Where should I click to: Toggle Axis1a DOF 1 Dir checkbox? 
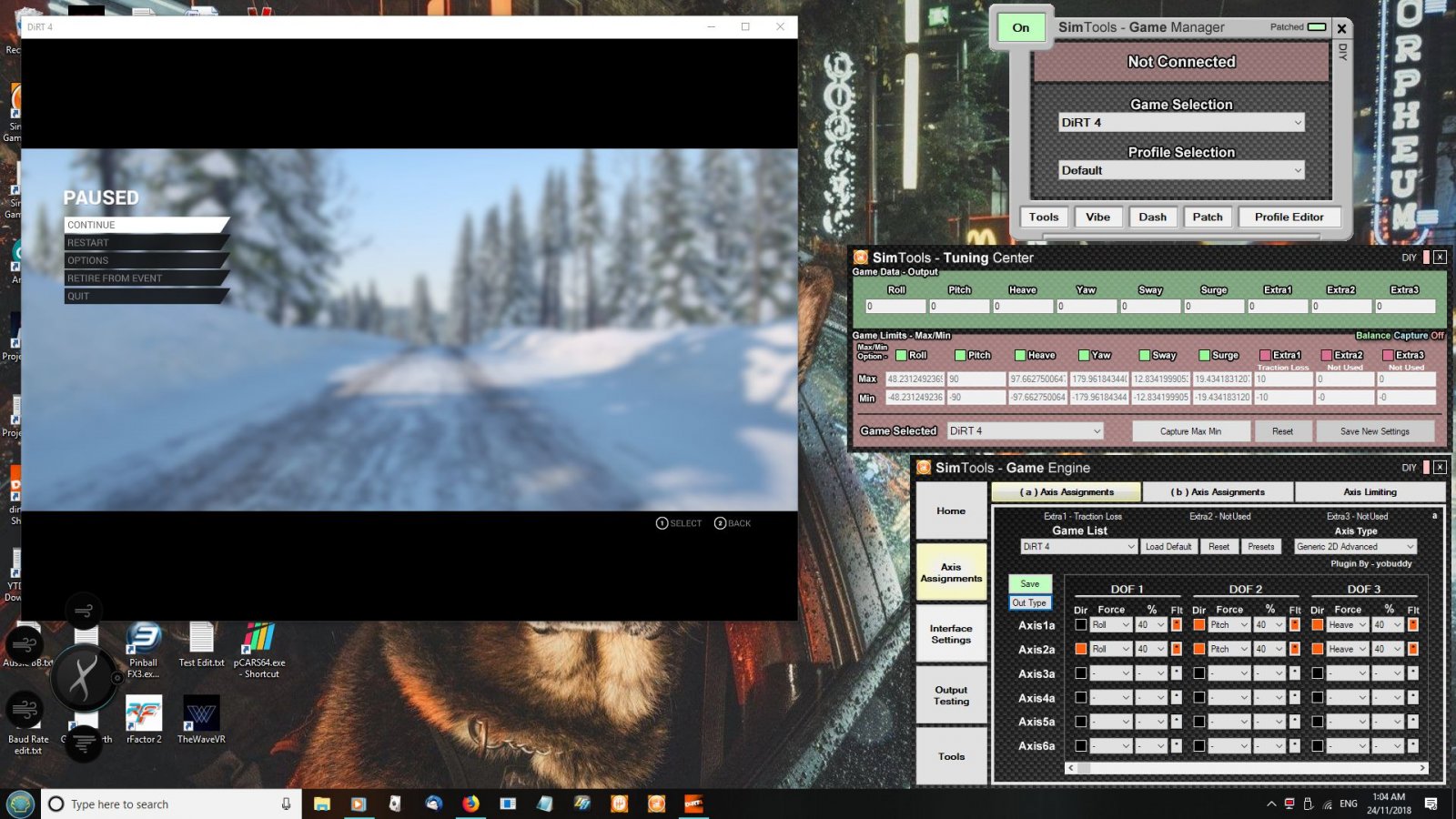click(1081, 625)
